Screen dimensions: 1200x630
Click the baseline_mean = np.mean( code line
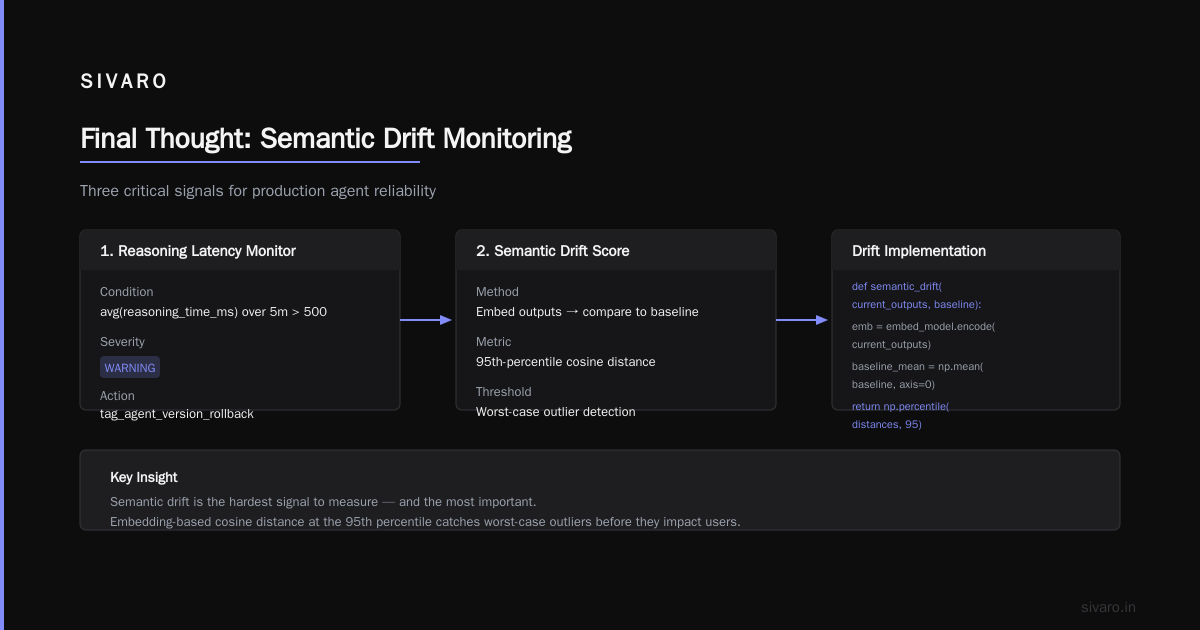(x=918, y=366)
